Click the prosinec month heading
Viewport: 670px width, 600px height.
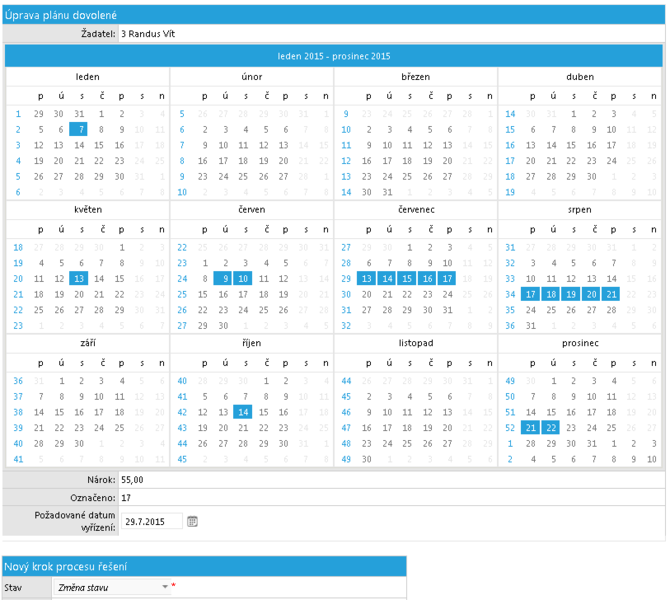click(x=580, y=343)
